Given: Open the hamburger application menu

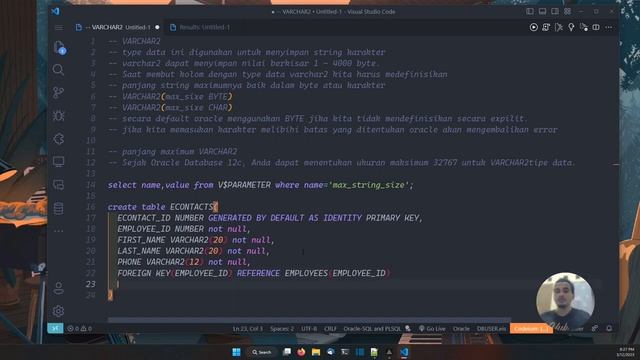Looking at the screenshot, I should click(59, 27).
